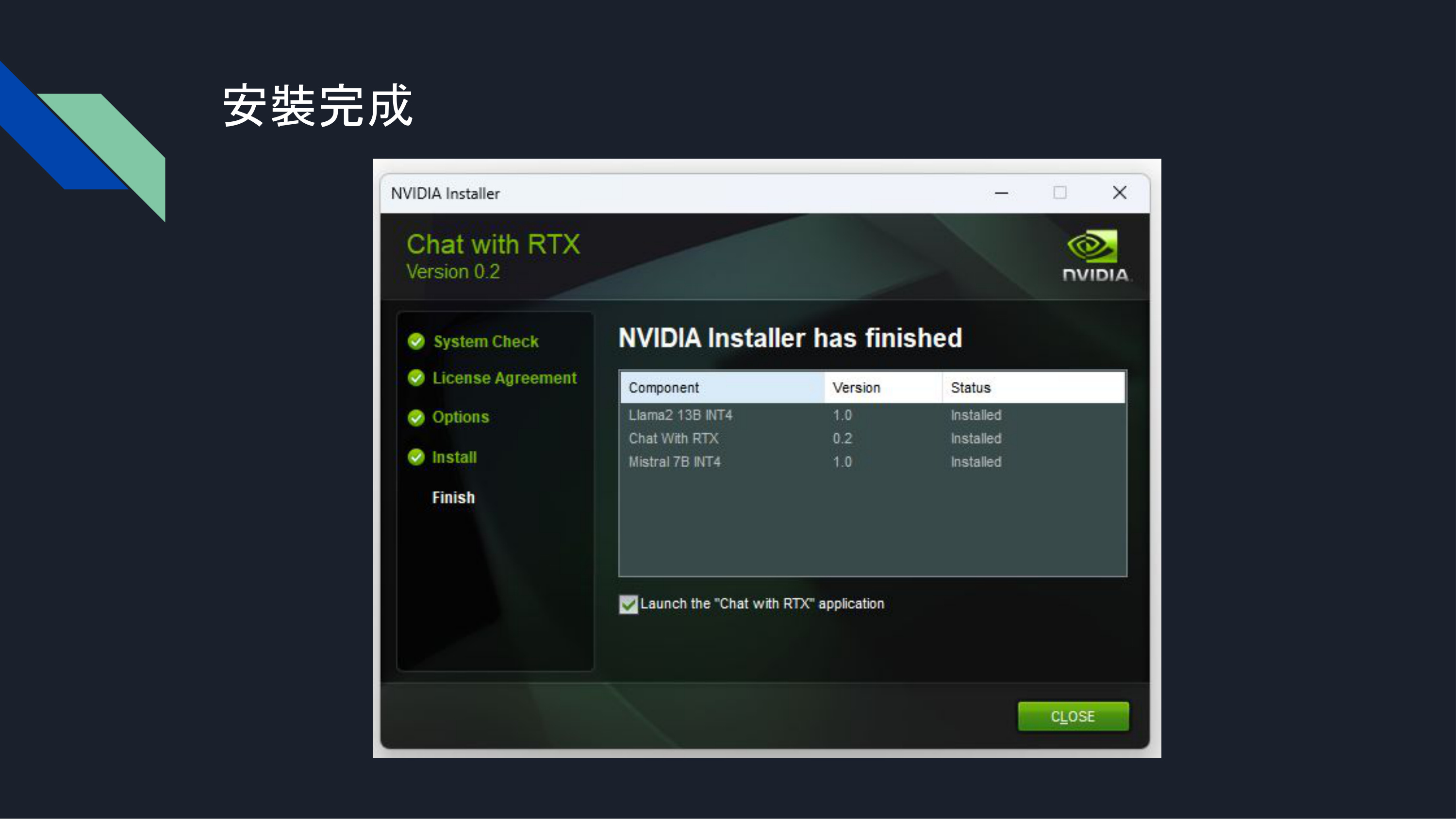Click the green checkmark beside Options

point(416,417)
